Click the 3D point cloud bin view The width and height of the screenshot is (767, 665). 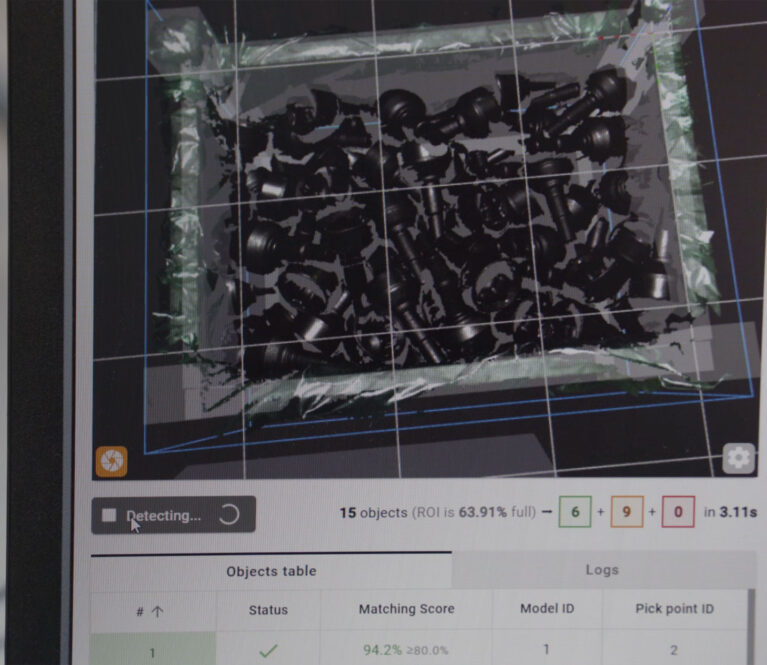tap(425, 238)
